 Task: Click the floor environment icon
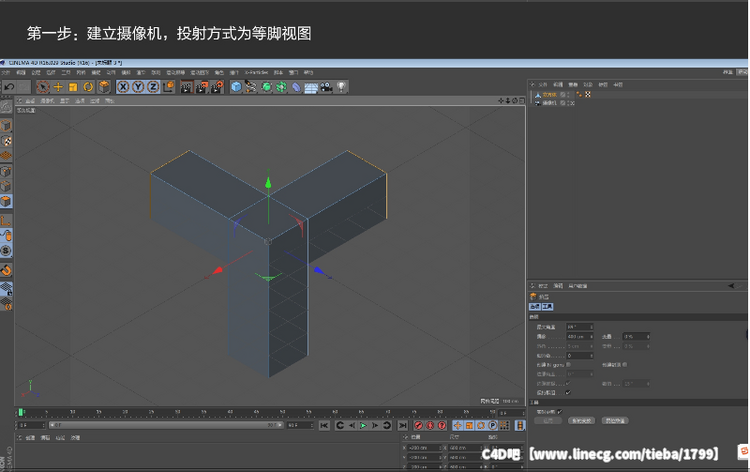[311, 88]
